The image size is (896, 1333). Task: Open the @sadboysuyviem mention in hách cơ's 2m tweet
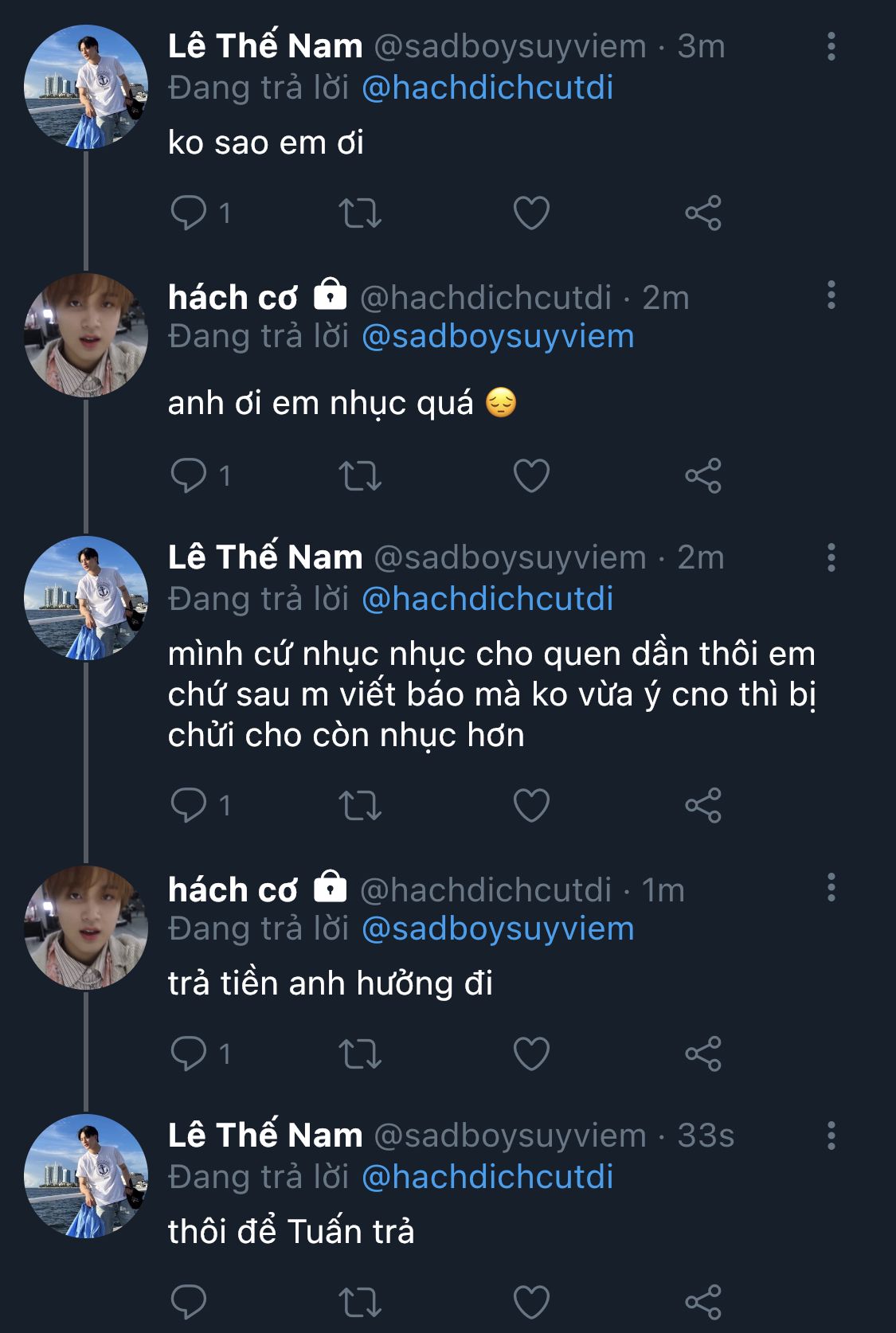click(498, 336)
